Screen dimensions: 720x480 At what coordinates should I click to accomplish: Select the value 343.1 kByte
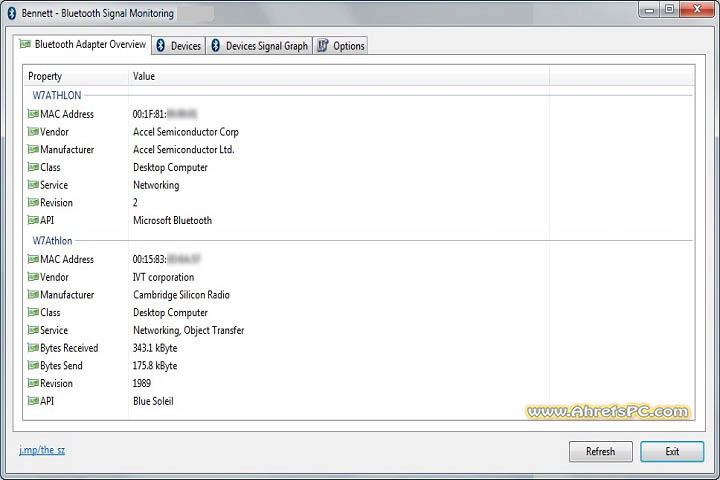click(155, 348)
